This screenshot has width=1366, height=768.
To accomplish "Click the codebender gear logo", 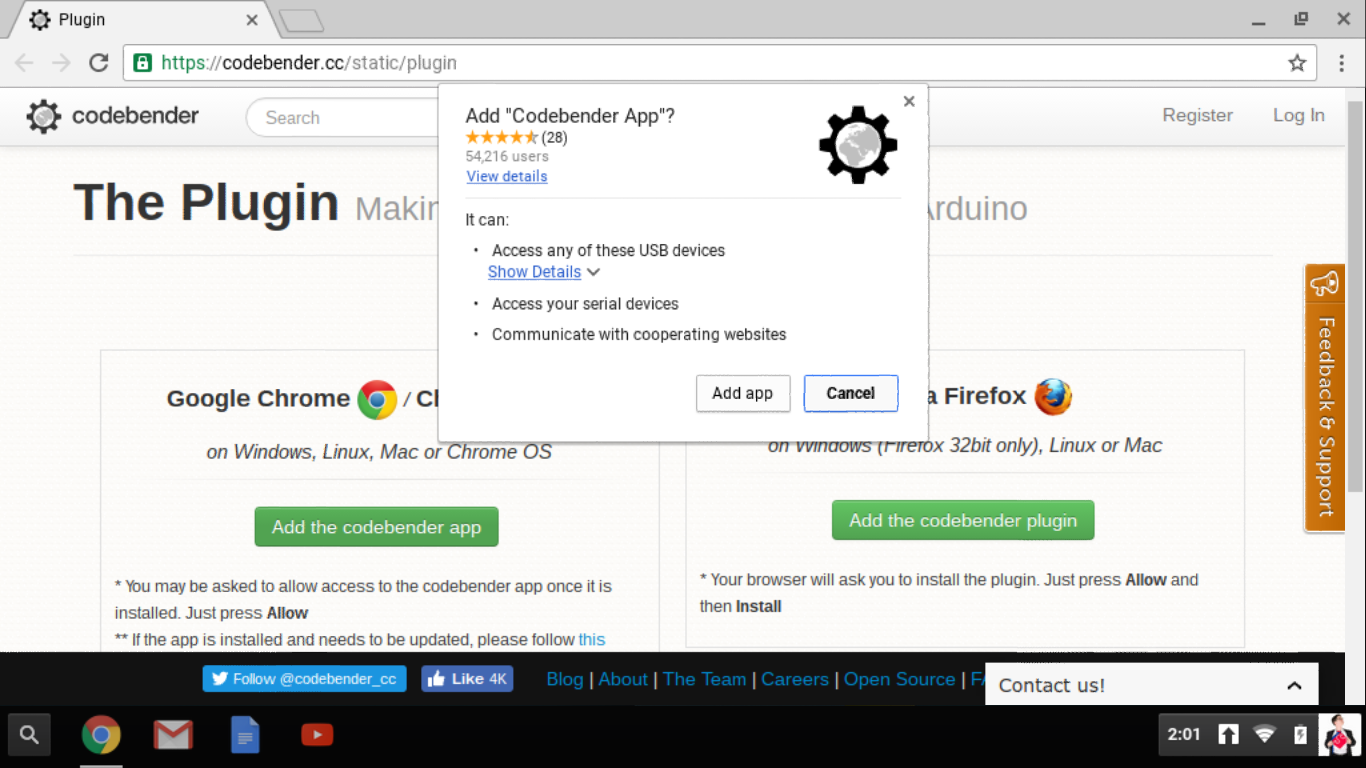I will coord(44,117).
